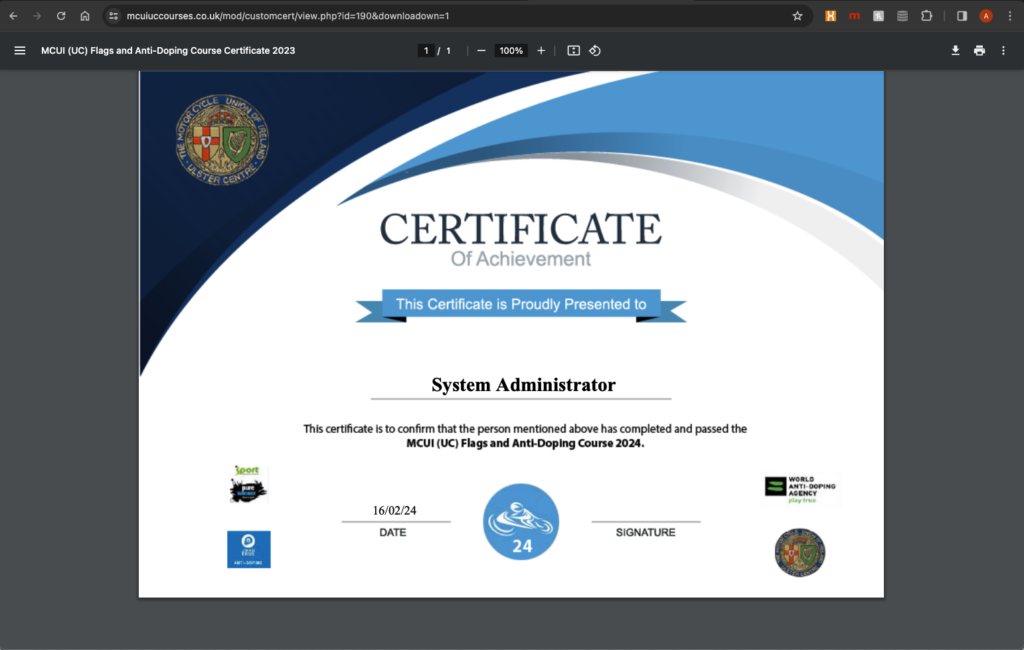Select the certificate title in the toolbar

167,50
